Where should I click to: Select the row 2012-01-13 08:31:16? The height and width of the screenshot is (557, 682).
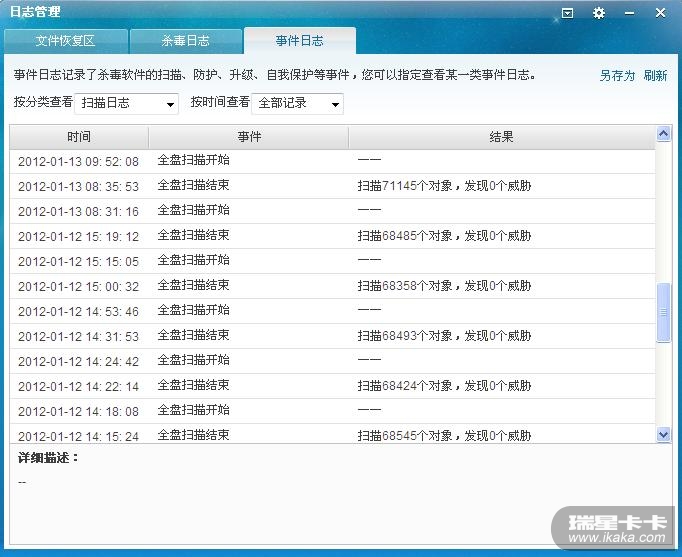pos(332,211)
